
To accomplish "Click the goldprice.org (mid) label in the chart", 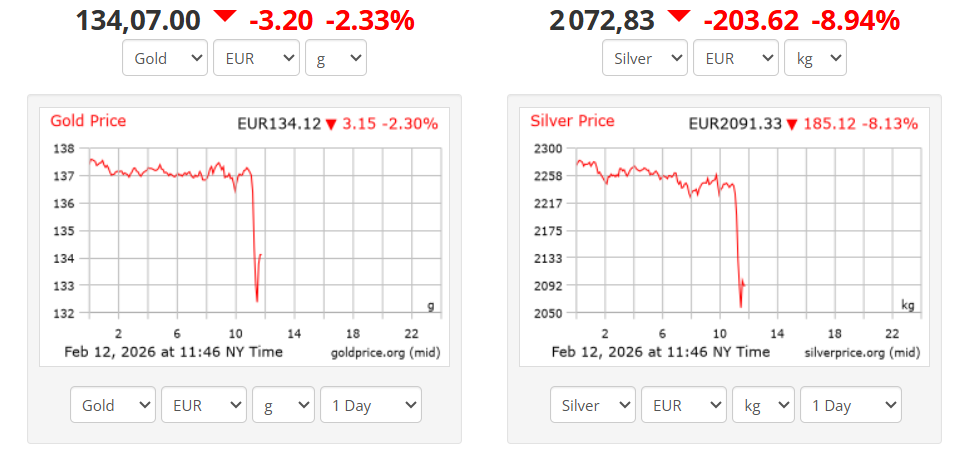I will click(x=384, y=353).
